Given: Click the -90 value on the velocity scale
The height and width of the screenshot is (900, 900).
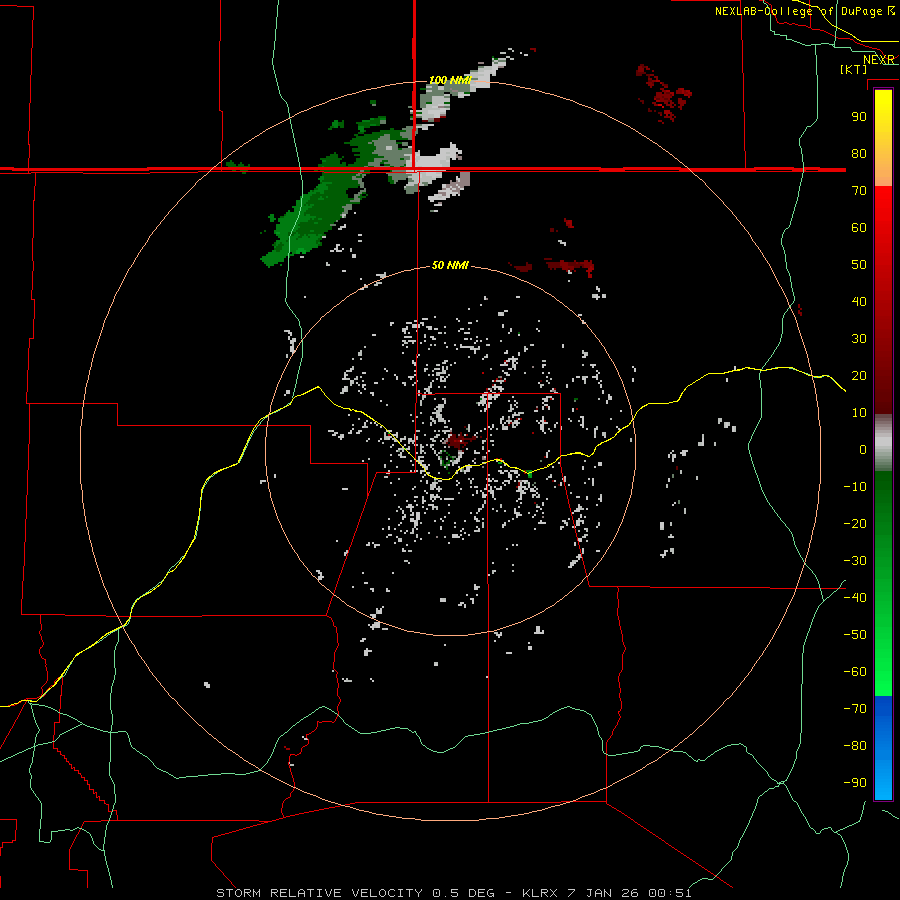Looking at the screenshot, I should coord(855,782).
